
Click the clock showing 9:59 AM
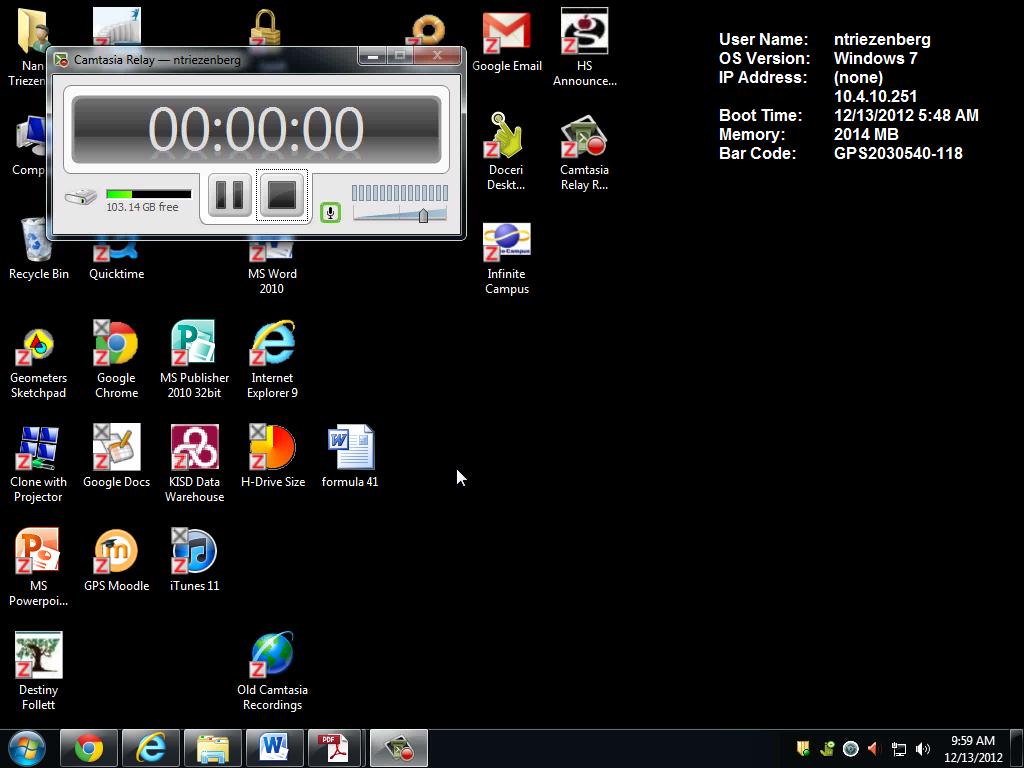[x=973, y=749]
